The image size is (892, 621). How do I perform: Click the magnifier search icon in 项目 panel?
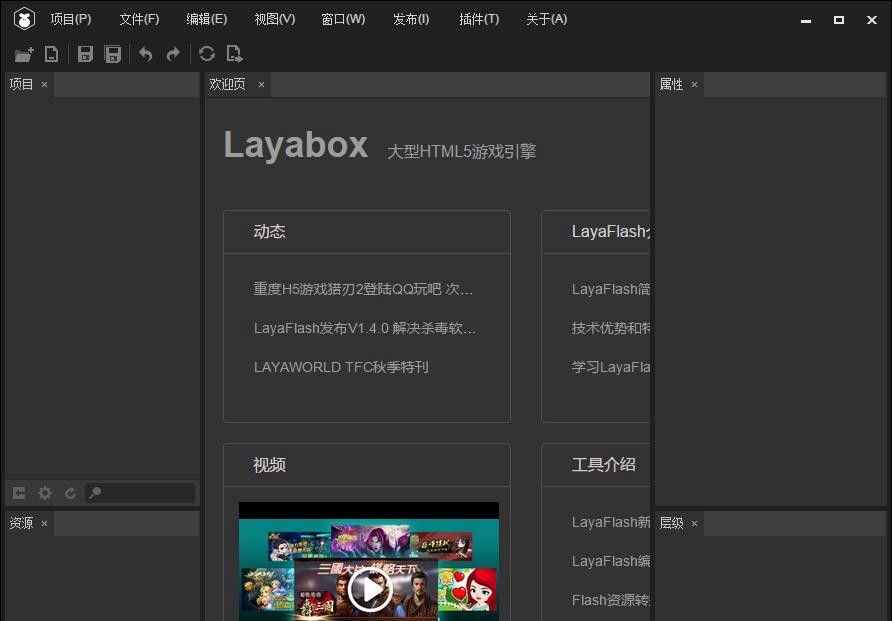click(95, 492)
